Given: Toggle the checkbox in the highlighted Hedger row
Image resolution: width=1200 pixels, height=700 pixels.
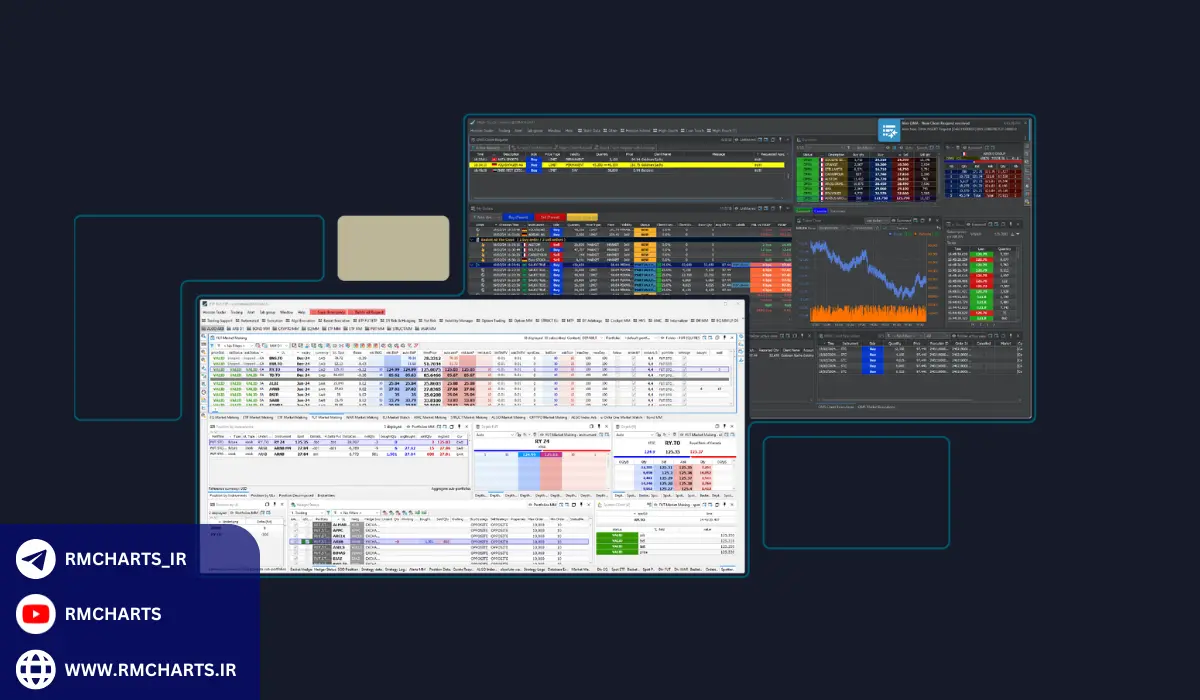Looking at the screenshot, I should [x=295, y=541].
